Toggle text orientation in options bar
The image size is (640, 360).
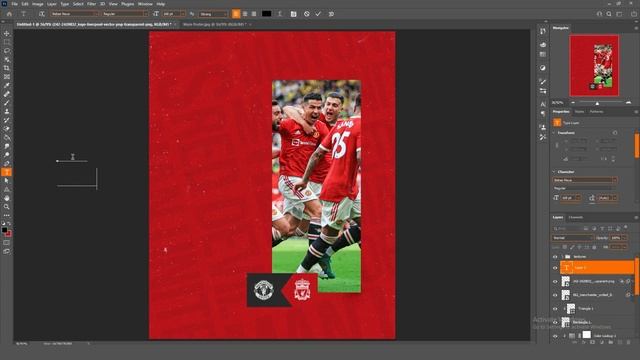[42, 14]
